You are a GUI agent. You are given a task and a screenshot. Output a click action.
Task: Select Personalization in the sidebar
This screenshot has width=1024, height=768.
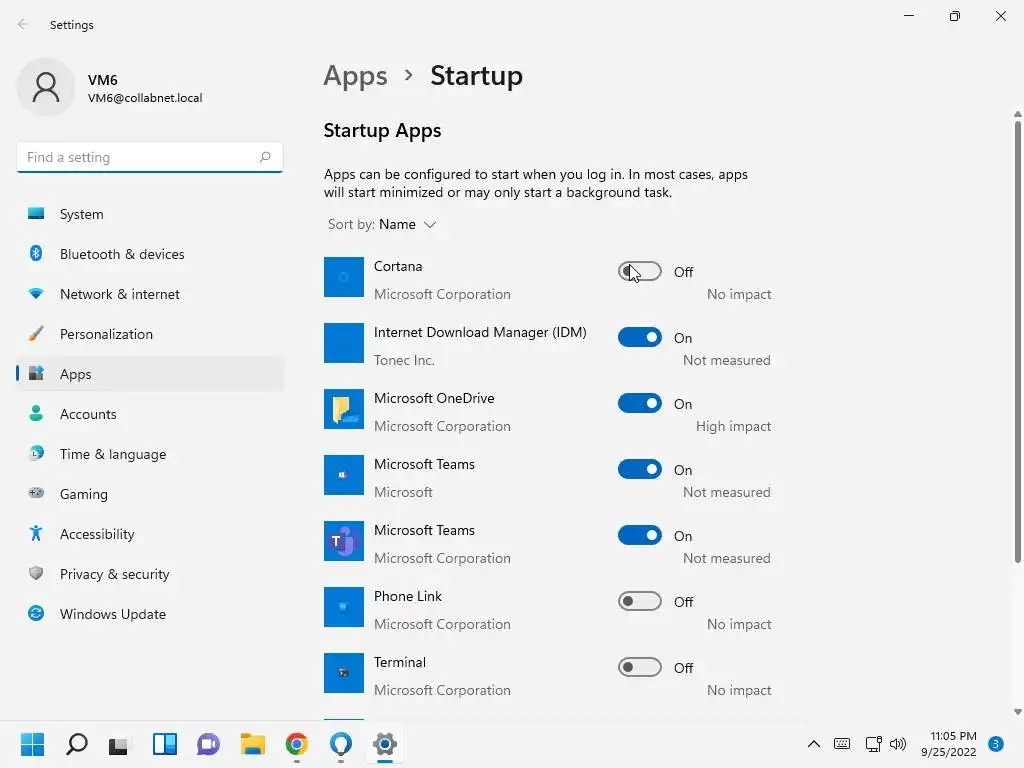[x=150, y=334]
